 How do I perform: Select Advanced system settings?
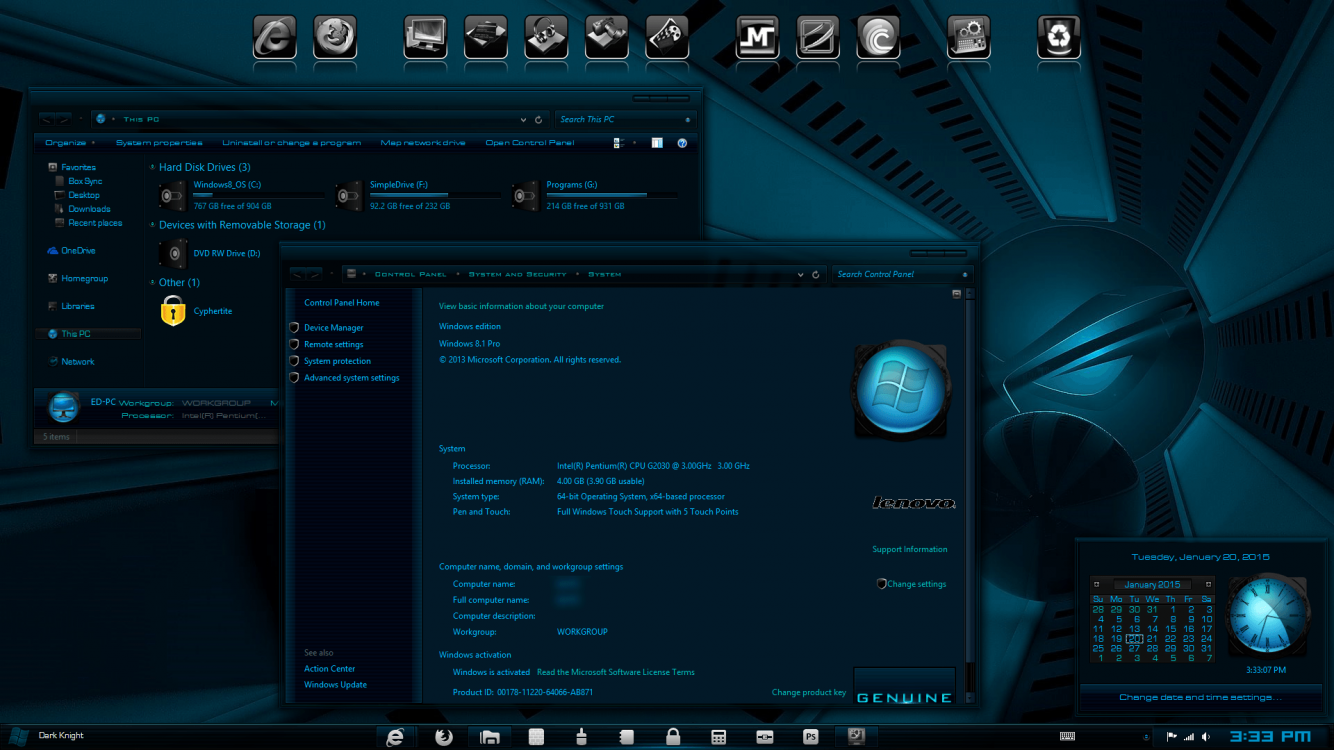click(352, 377)
